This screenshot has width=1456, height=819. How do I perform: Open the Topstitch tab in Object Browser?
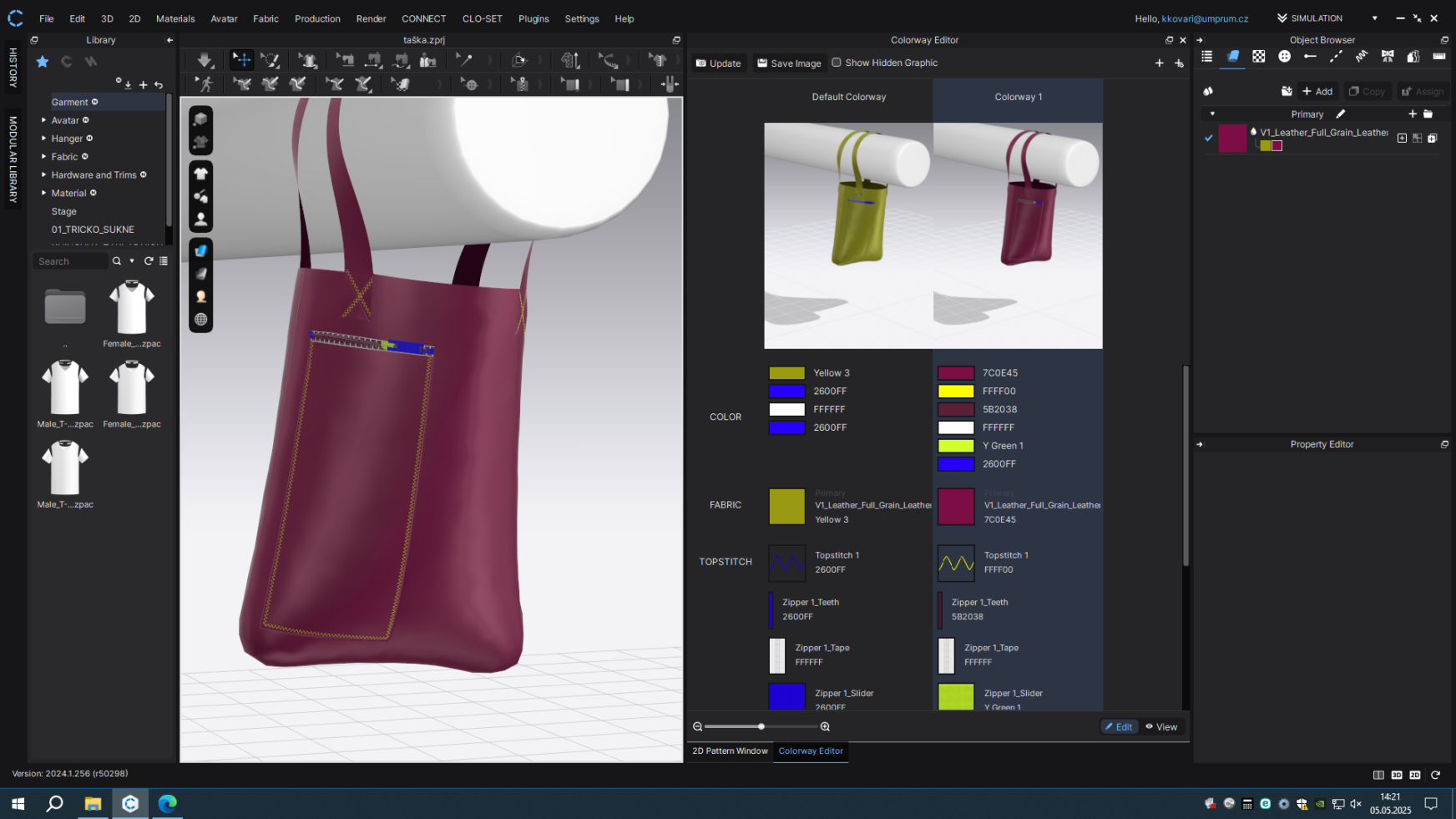1336,57
